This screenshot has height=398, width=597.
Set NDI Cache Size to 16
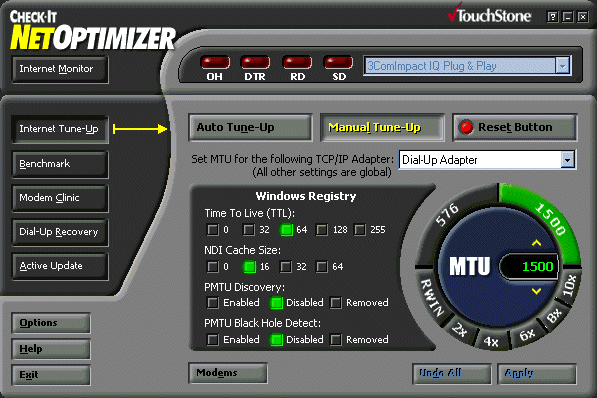click(x=249, y=267)
